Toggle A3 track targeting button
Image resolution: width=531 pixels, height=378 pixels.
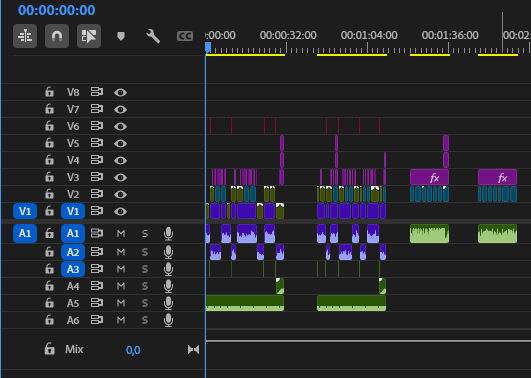click(73, 269)
